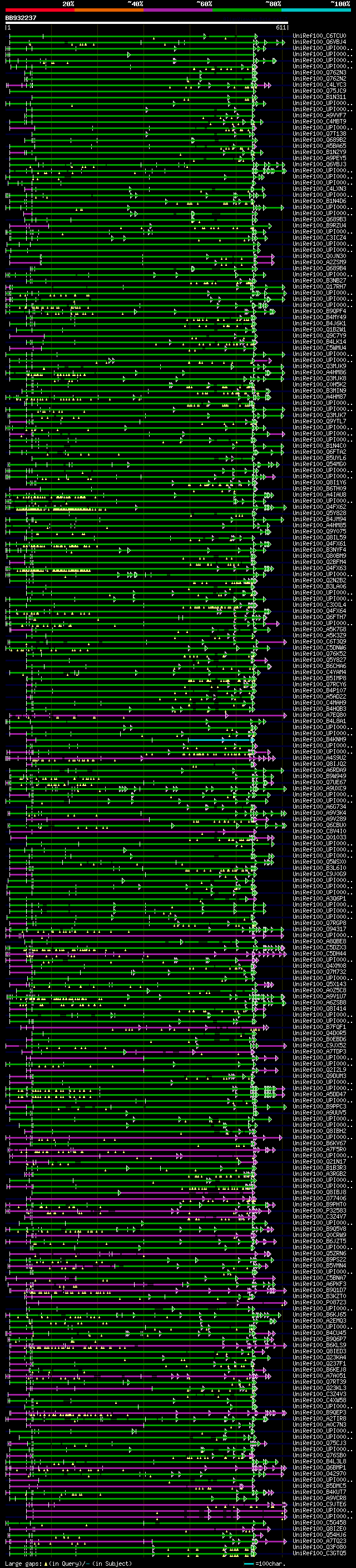Select the UniRef100_Q23KA4 entry
The width and height of the screenshot is (356, 1568).
click(x=319, y=1357)
